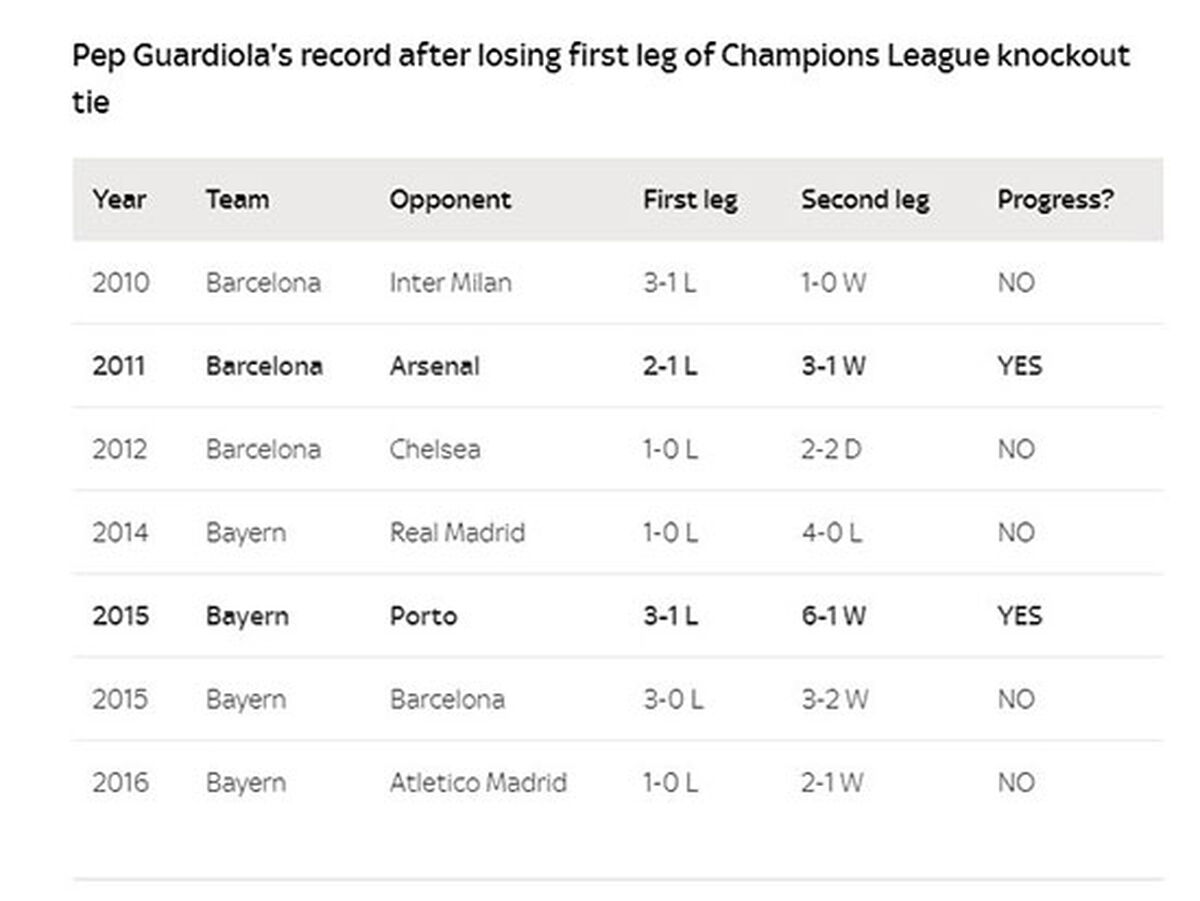Select the bold Porto opponent cell
The image size is (1200, 901).
pos(423,615)
